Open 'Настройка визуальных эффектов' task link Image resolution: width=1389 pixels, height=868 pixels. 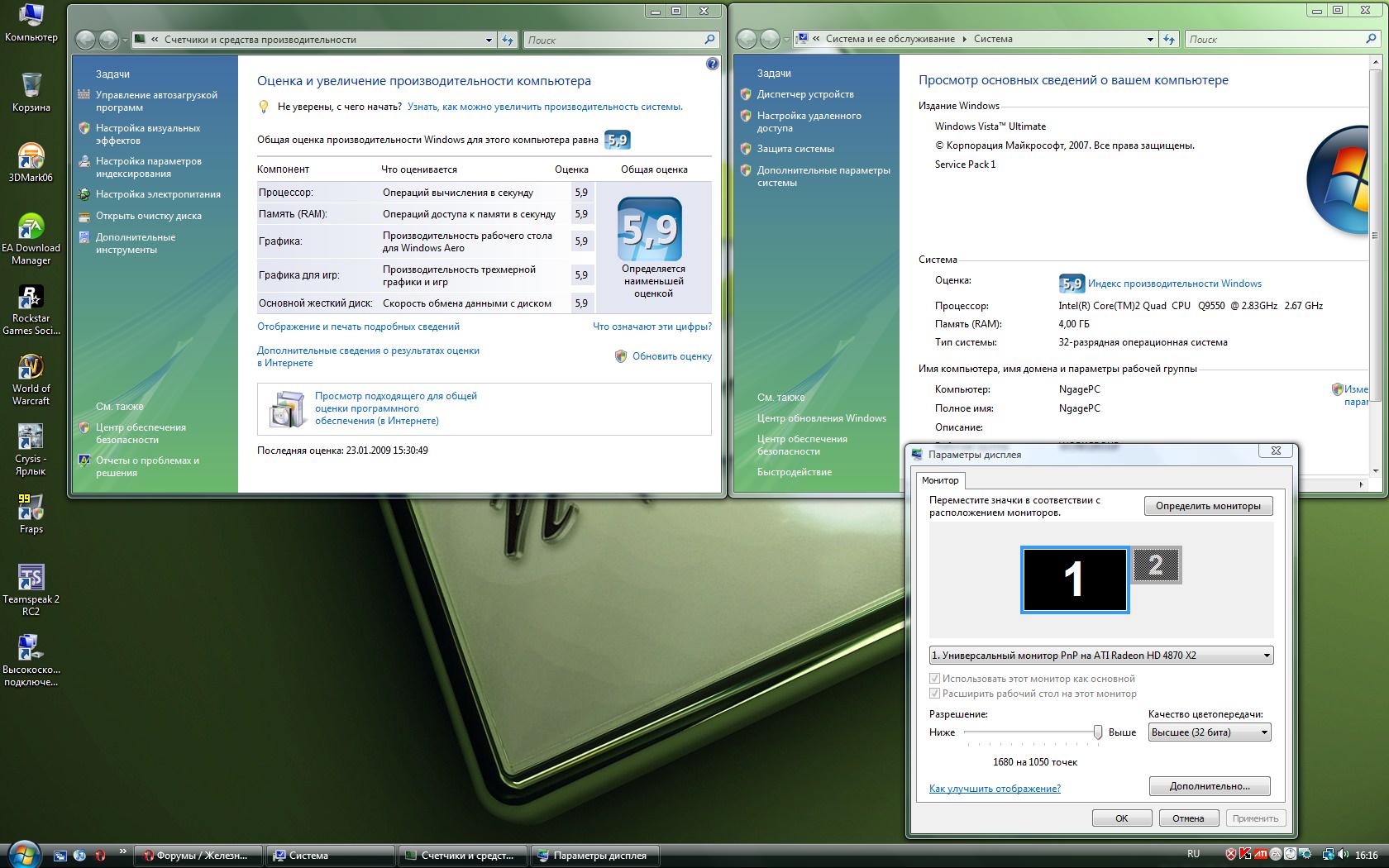[x=148, y=135]
